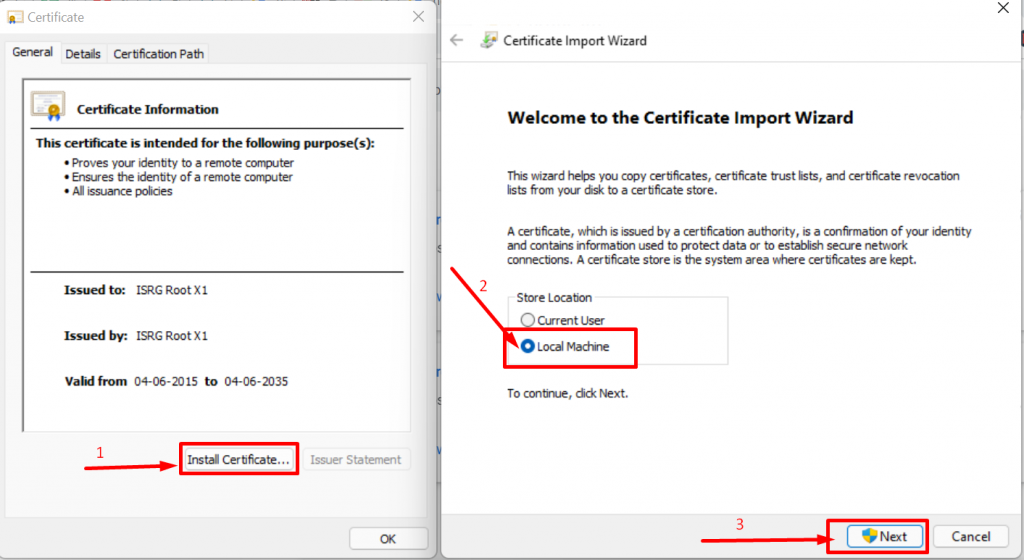Click the greyed-out Issuer Statement button
Viewport: 1024px width, 560px height.
tap(355, 460)
